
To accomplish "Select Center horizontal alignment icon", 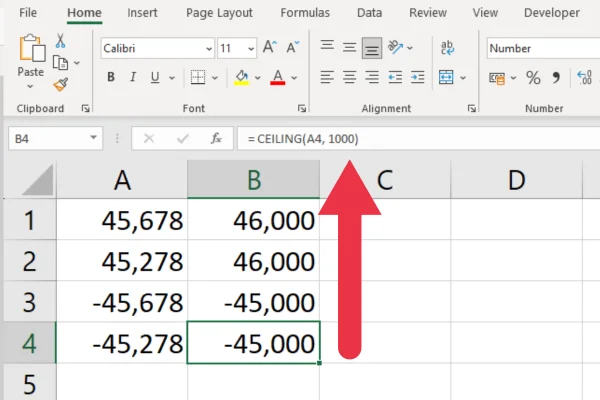I will 349,77.
